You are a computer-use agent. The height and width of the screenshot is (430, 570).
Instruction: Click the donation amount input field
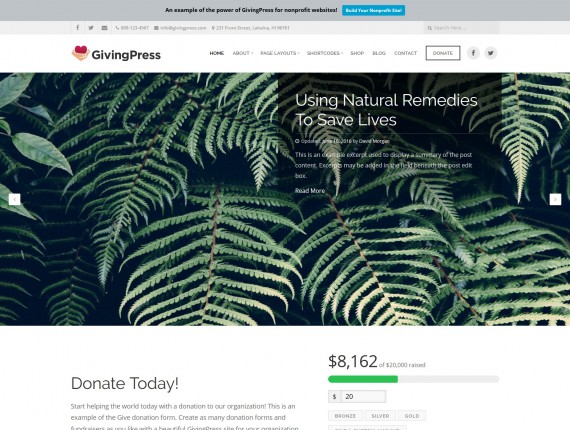pyautogui.click(x=363, y=397)
